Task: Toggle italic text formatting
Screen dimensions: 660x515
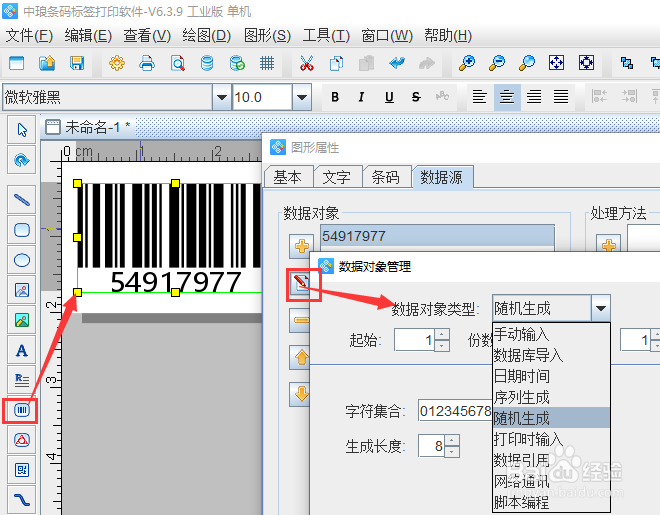Action: click(x=361, y=97)
